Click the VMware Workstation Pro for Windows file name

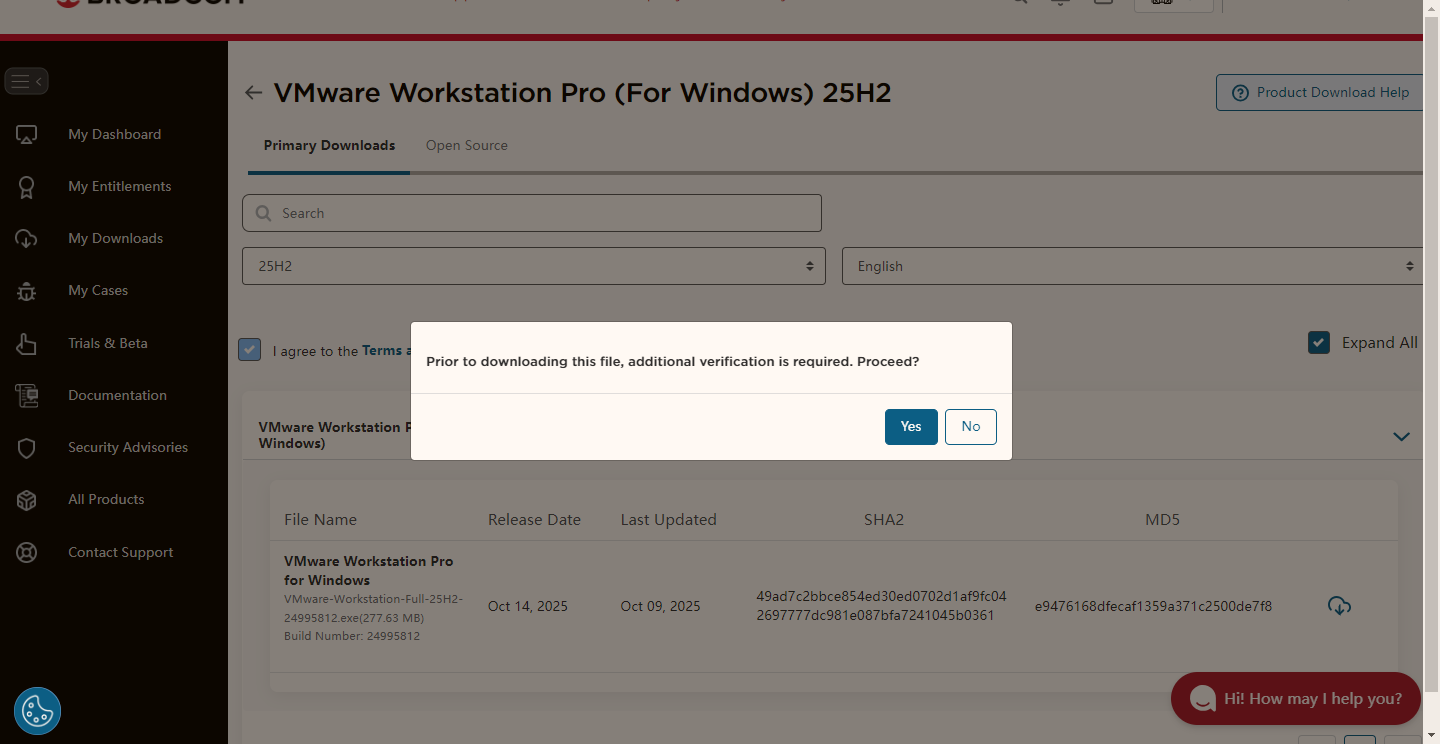(368, 571)
